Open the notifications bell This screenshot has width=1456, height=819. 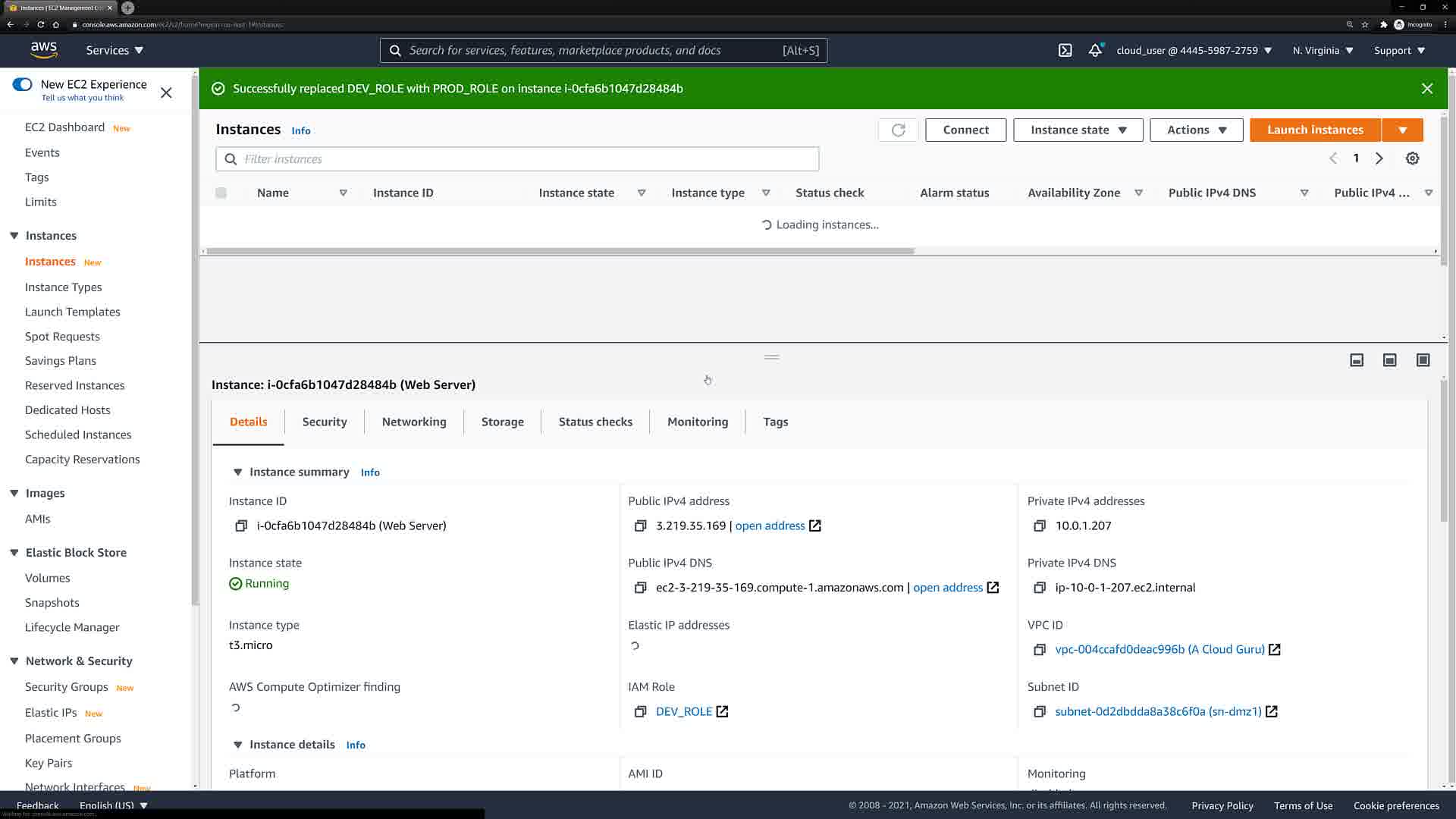1094,51
